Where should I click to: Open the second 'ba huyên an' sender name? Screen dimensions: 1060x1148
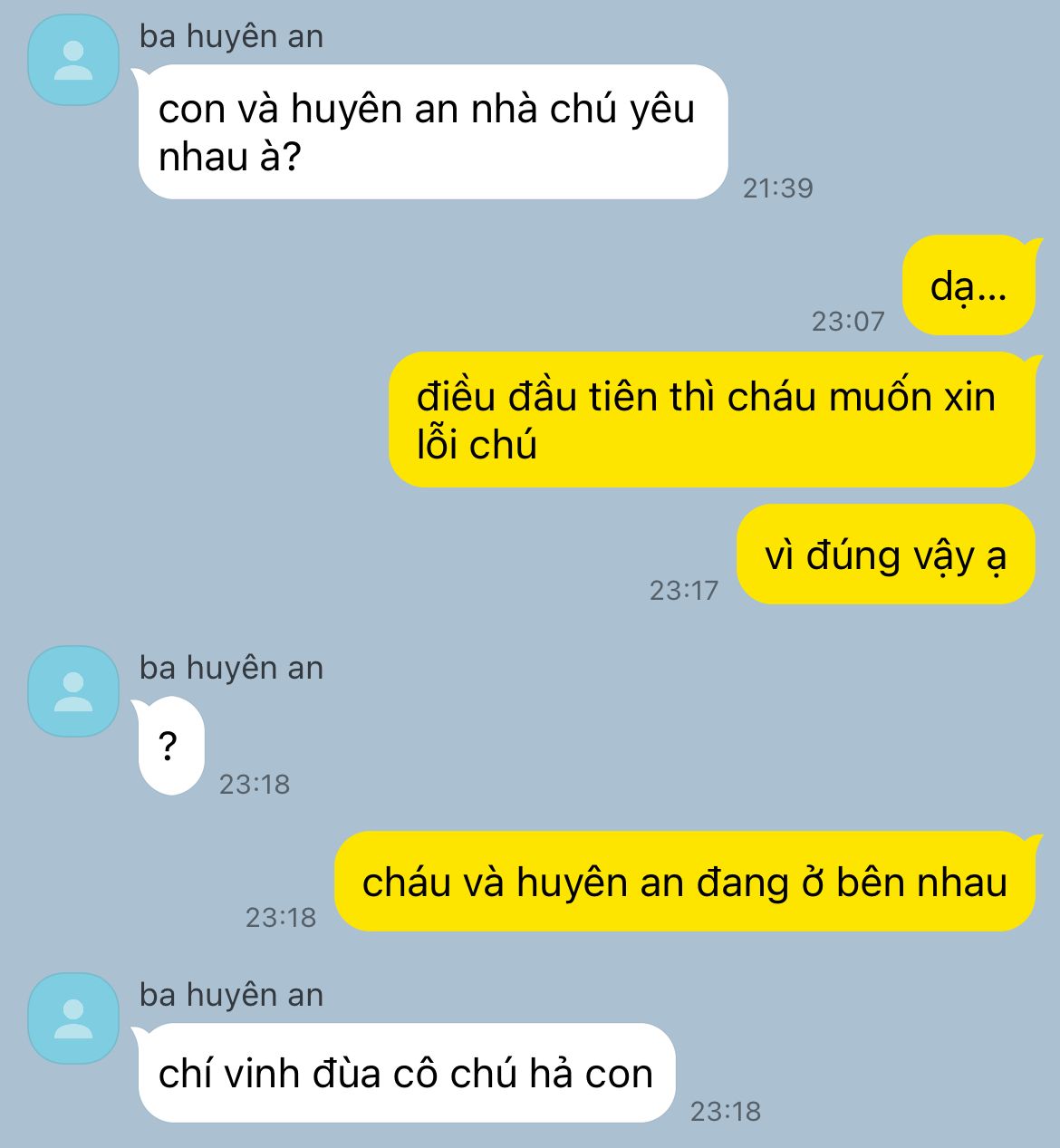click(x=231, y=669)
